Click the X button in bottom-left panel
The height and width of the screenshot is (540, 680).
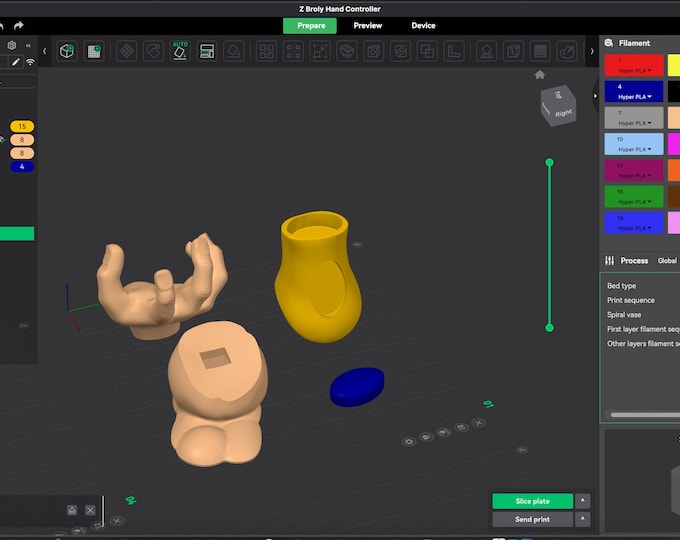[x=90, y=510]
